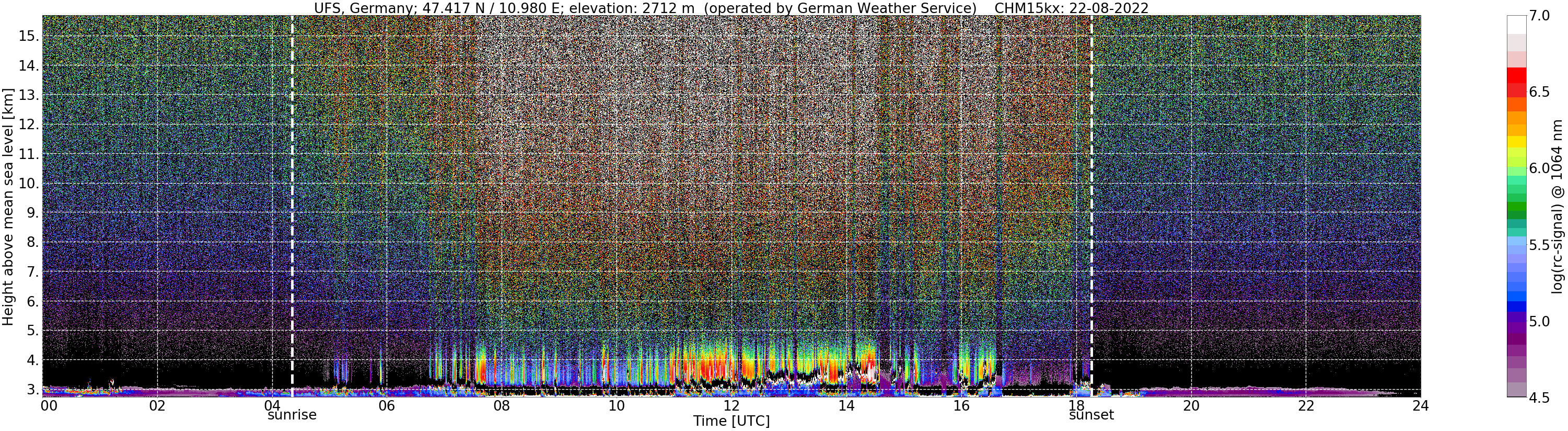1568x431 pixels.
Task: Click the '24' time tick label
Action: tap(1420, 405)
